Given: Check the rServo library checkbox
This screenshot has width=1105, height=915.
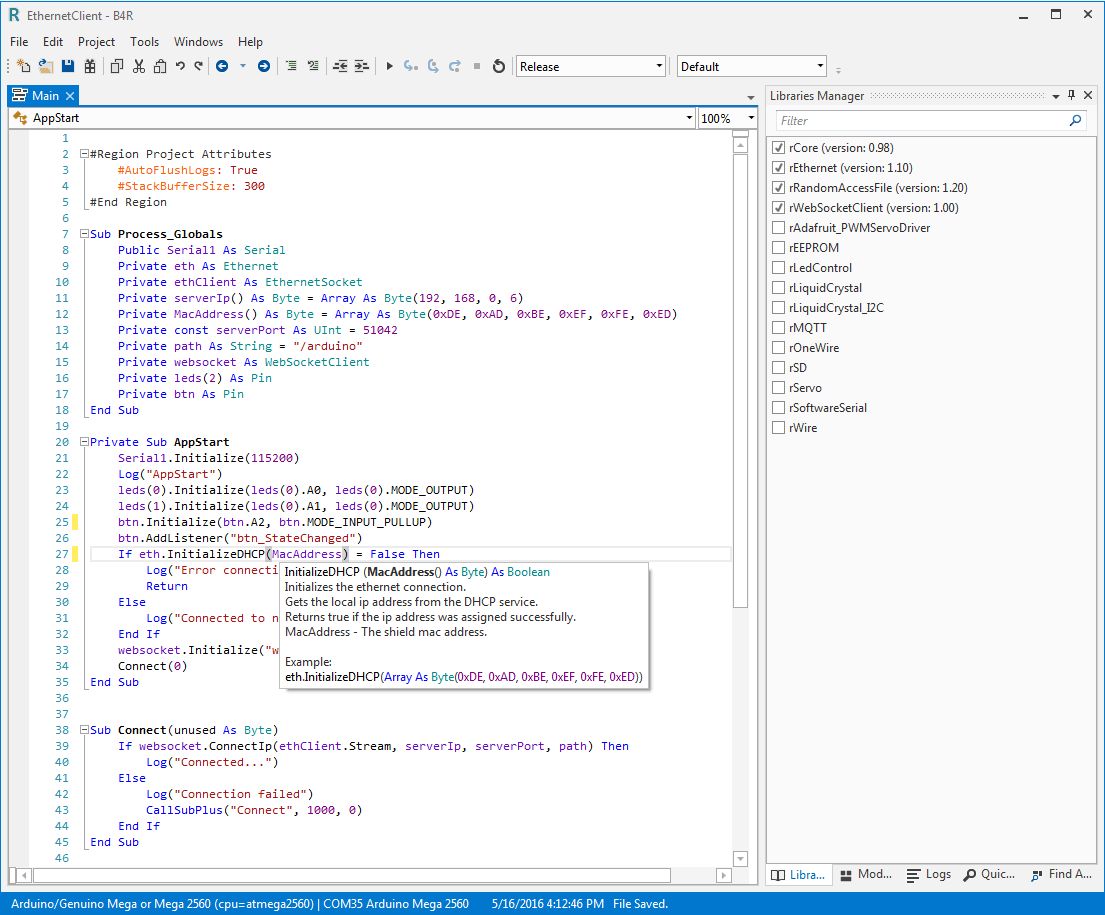Looking at the screenshot, I should pyautogui.click(x=779, y=388).
